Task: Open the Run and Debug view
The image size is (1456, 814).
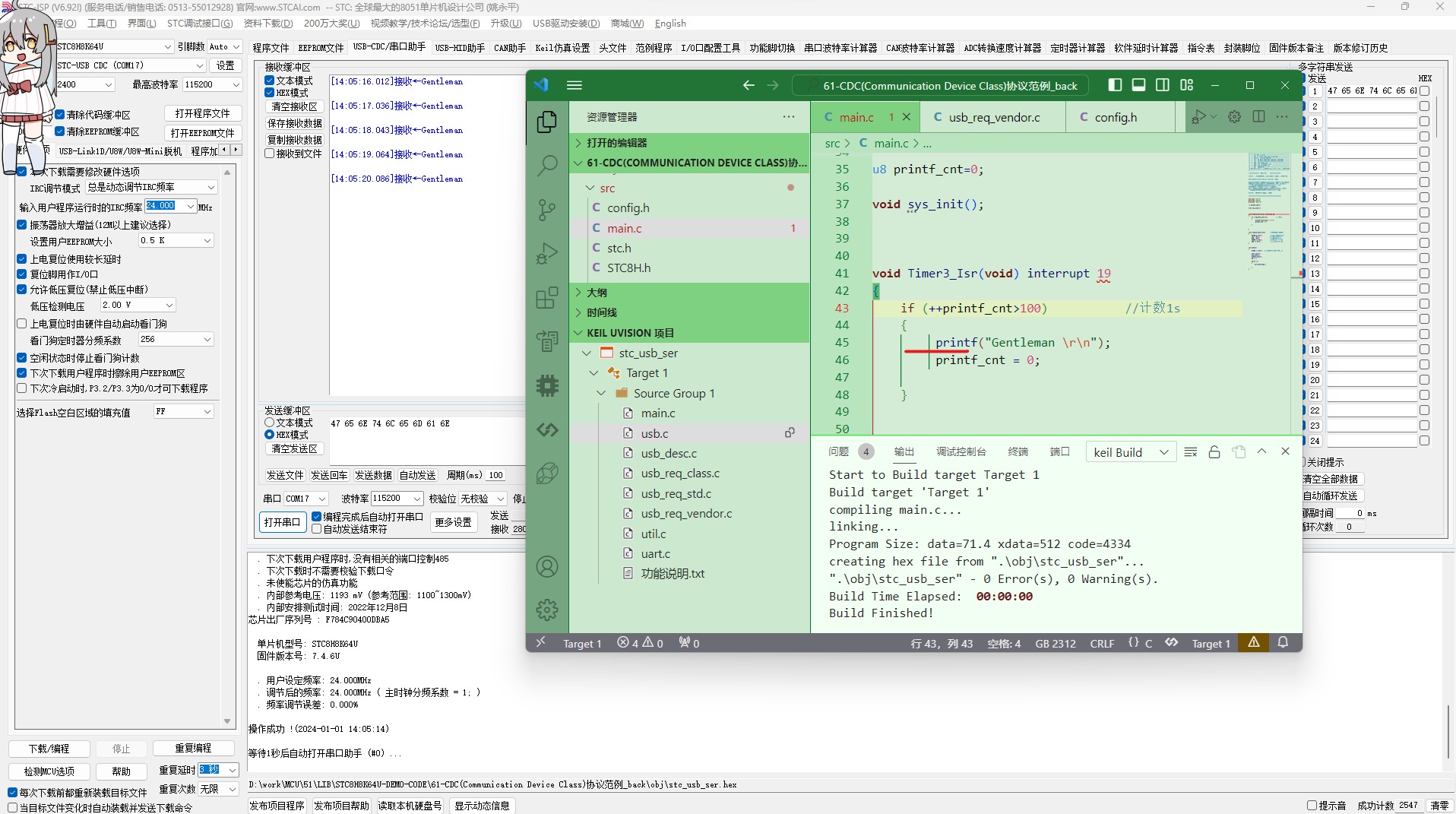Action: [546, 253]
